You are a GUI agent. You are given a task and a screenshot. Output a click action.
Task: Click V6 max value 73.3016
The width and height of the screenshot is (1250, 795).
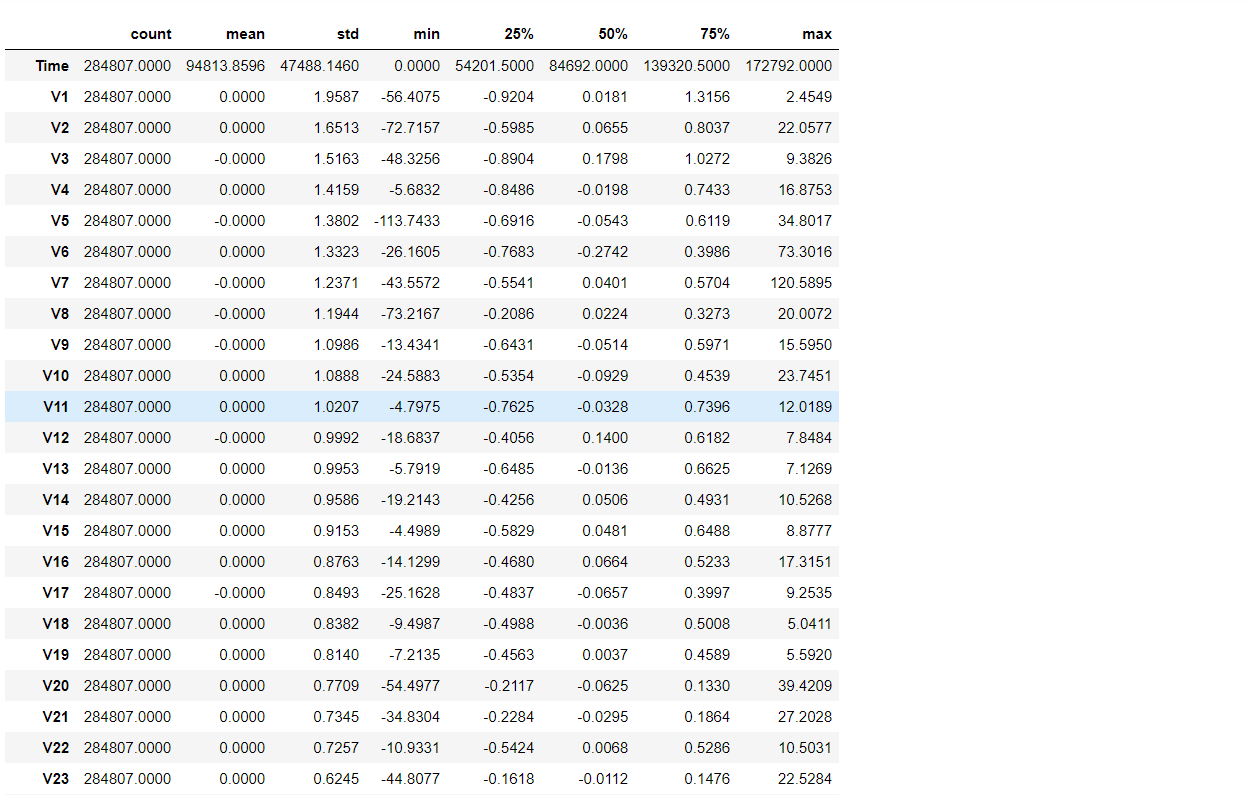806,252
